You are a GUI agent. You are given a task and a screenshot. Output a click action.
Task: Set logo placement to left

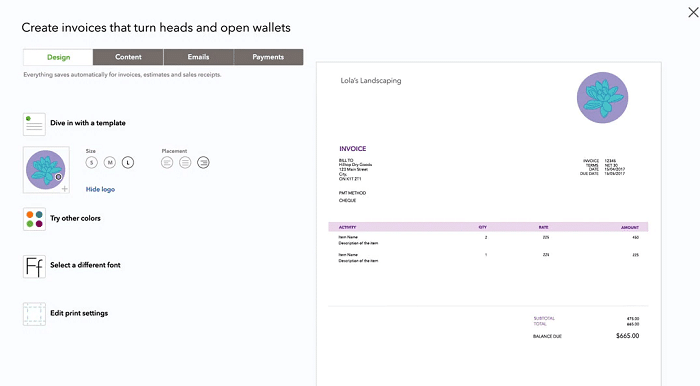point(167,162)
